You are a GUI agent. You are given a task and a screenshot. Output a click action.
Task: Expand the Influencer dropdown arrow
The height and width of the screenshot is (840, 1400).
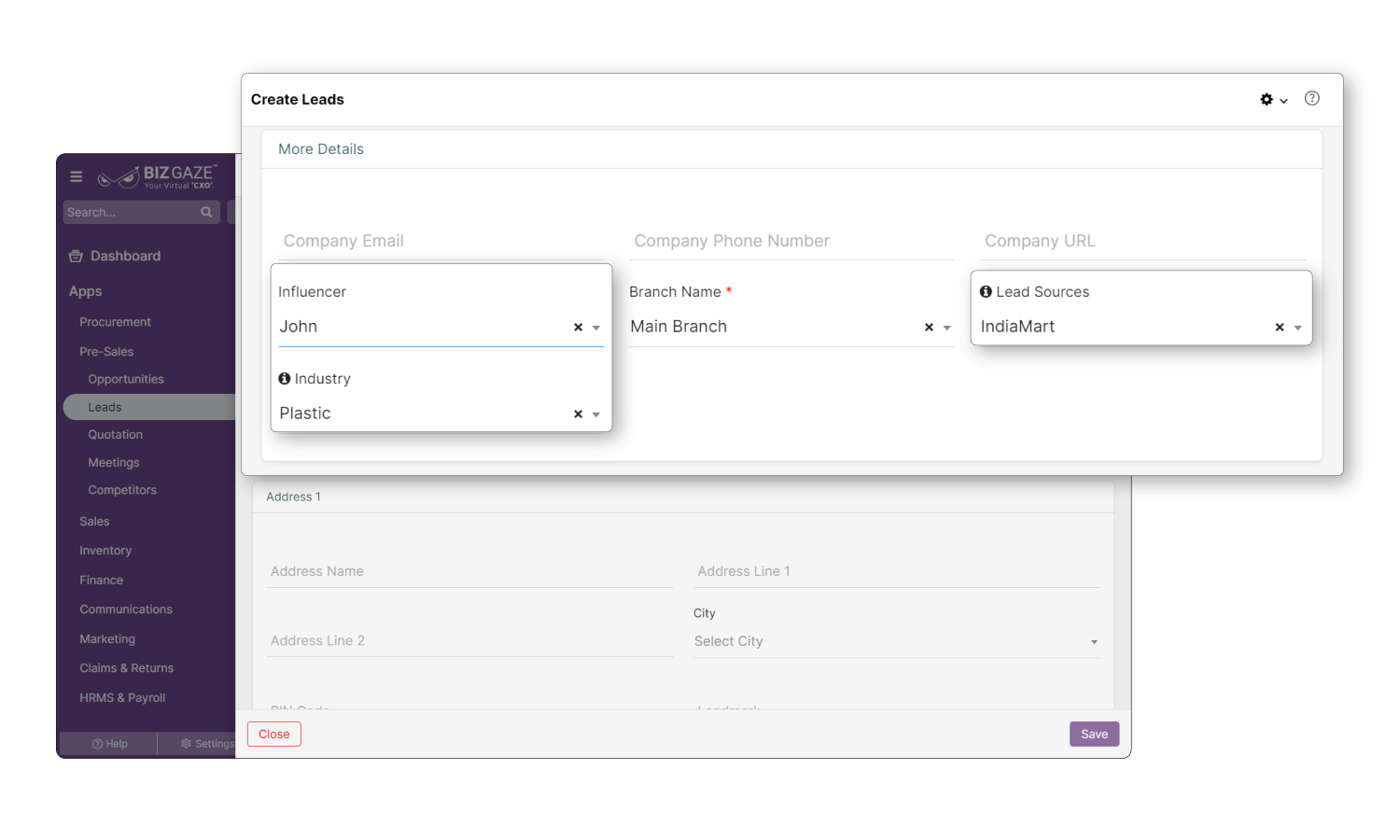596,328
